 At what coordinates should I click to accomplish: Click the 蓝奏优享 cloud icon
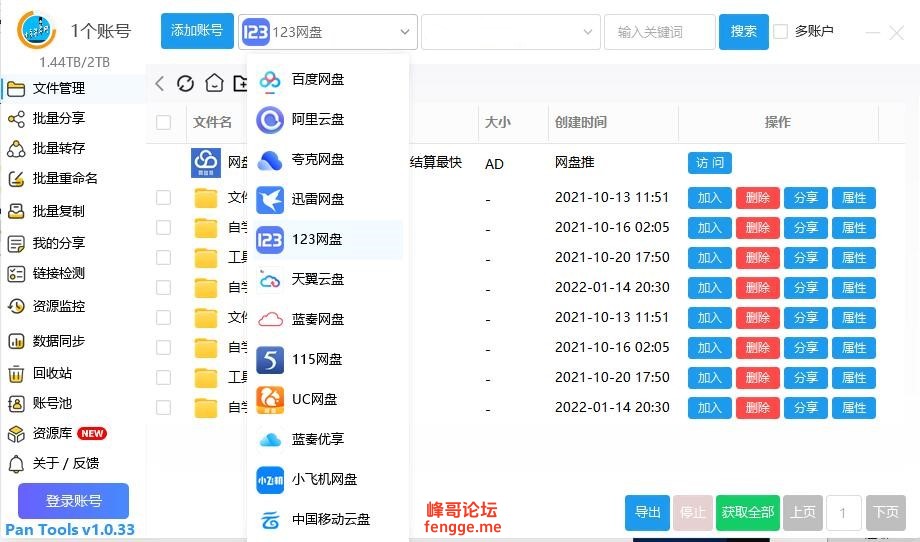[x=270, y=439]
